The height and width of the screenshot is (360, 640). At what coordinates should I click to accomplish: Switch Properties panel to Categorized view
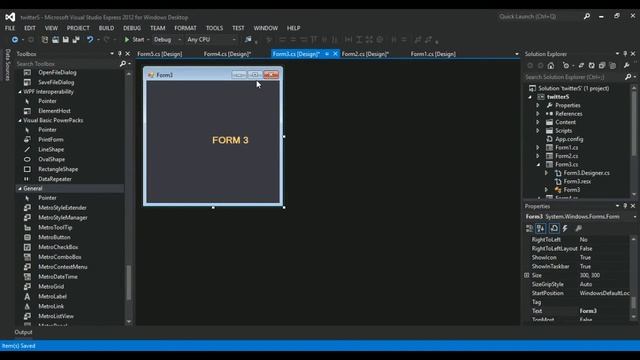point(529,229)
